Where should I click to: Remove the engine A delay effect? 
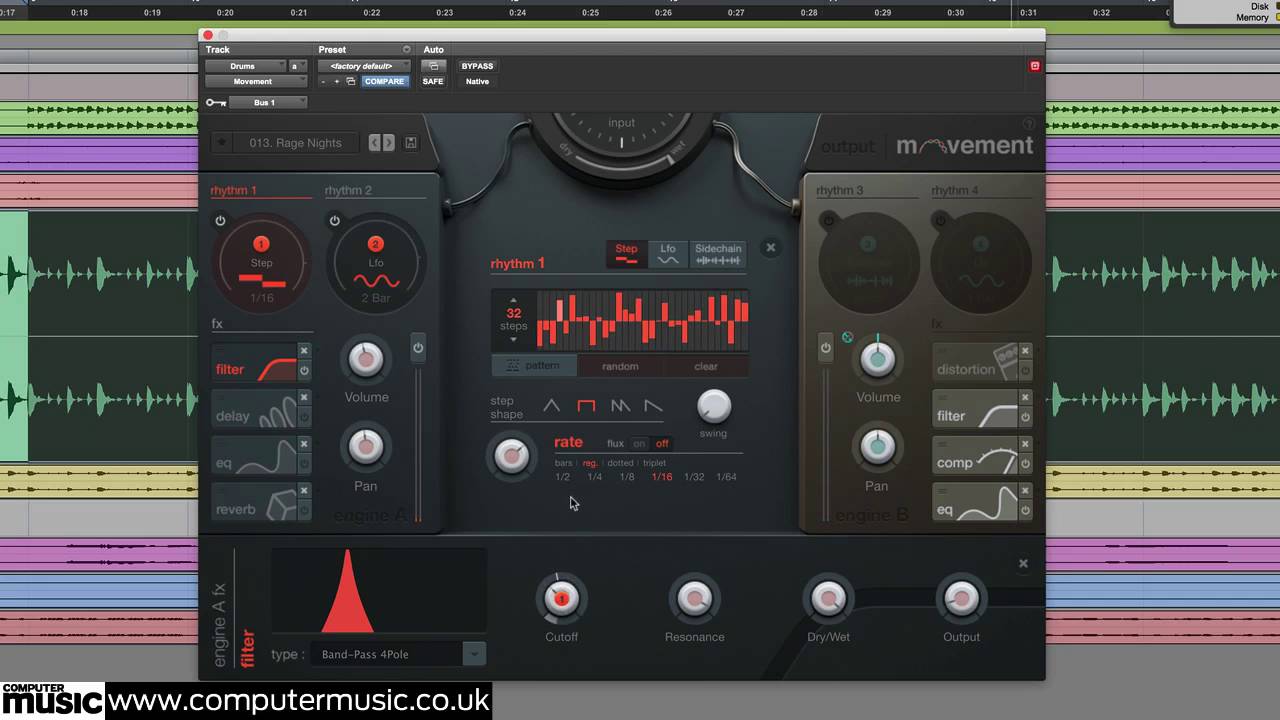coord(305,398)
